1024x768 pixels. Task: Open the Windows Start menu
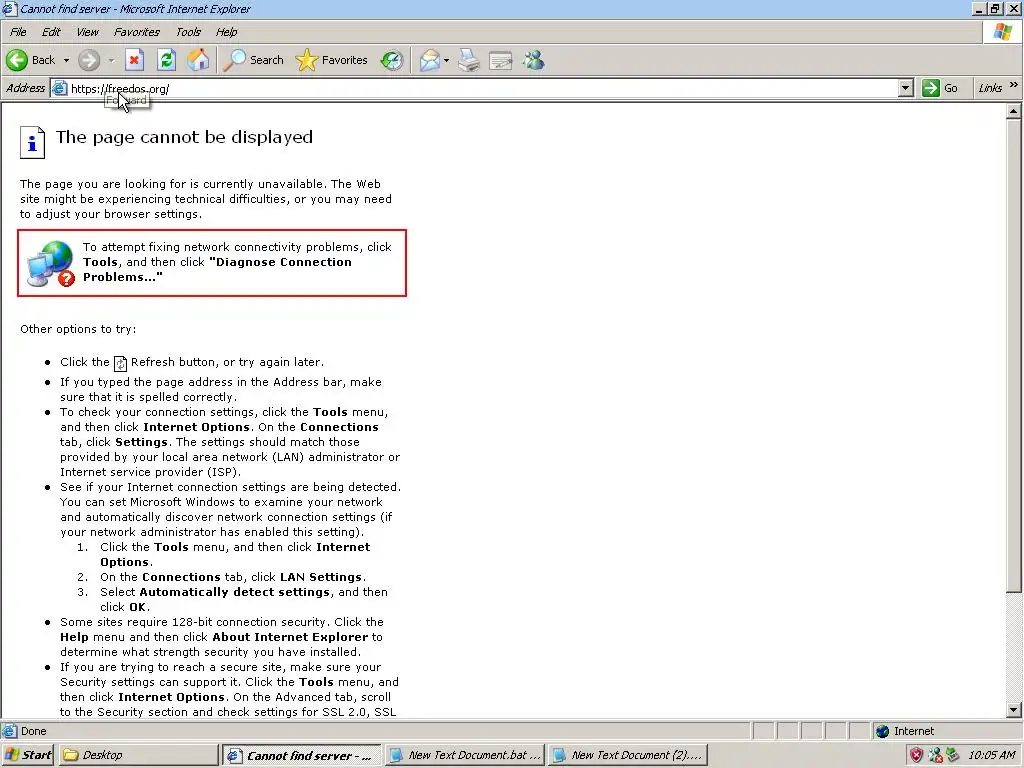click(x=27, y=755)
